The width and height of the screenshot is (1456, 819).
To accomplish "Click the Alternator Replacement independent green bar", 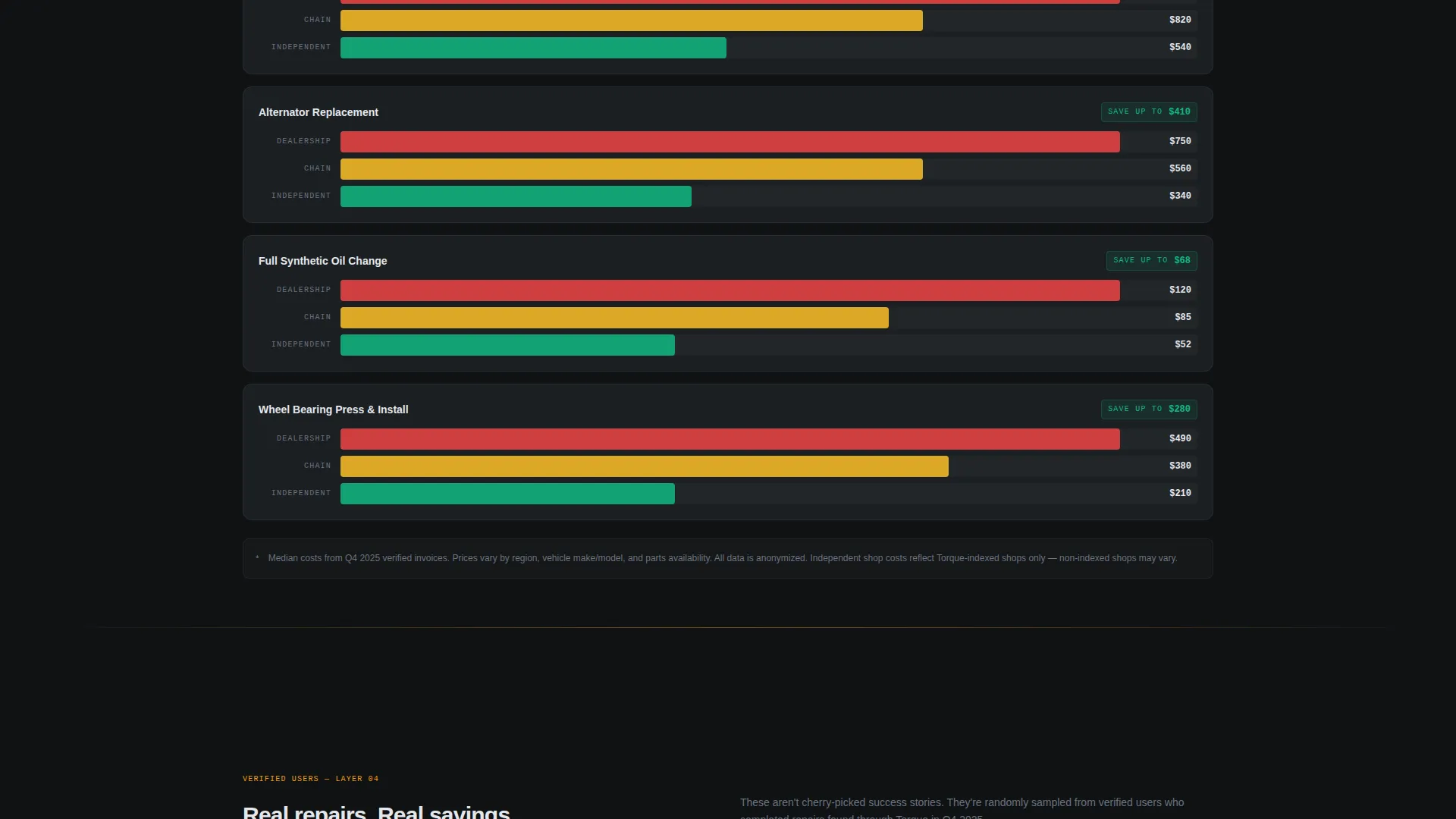I will 516,196.
